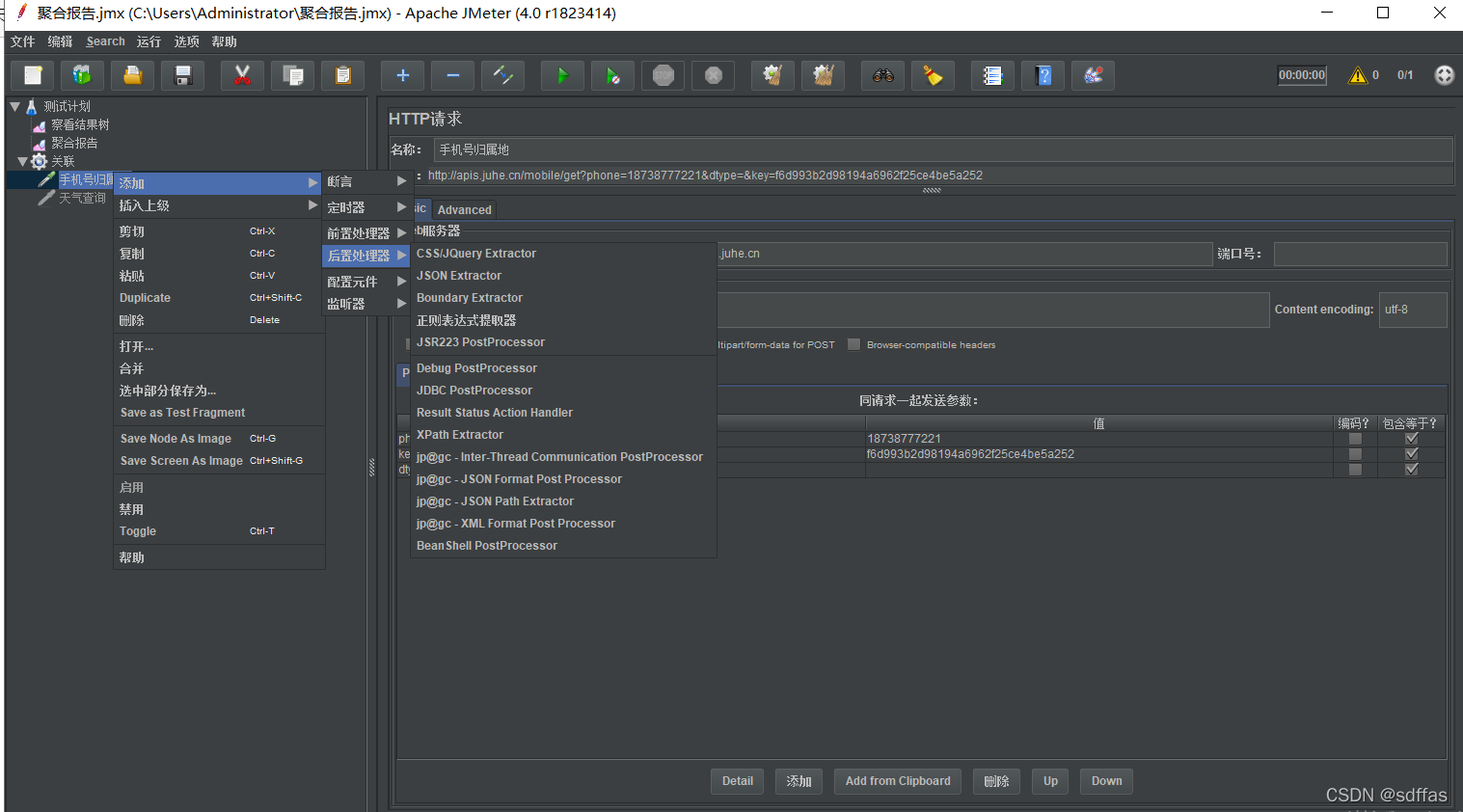Image resolution: width=1463 pixels, height=812 pixels.
Task: Switch to the Advanced tab
Action: click(x=464, y=210)
